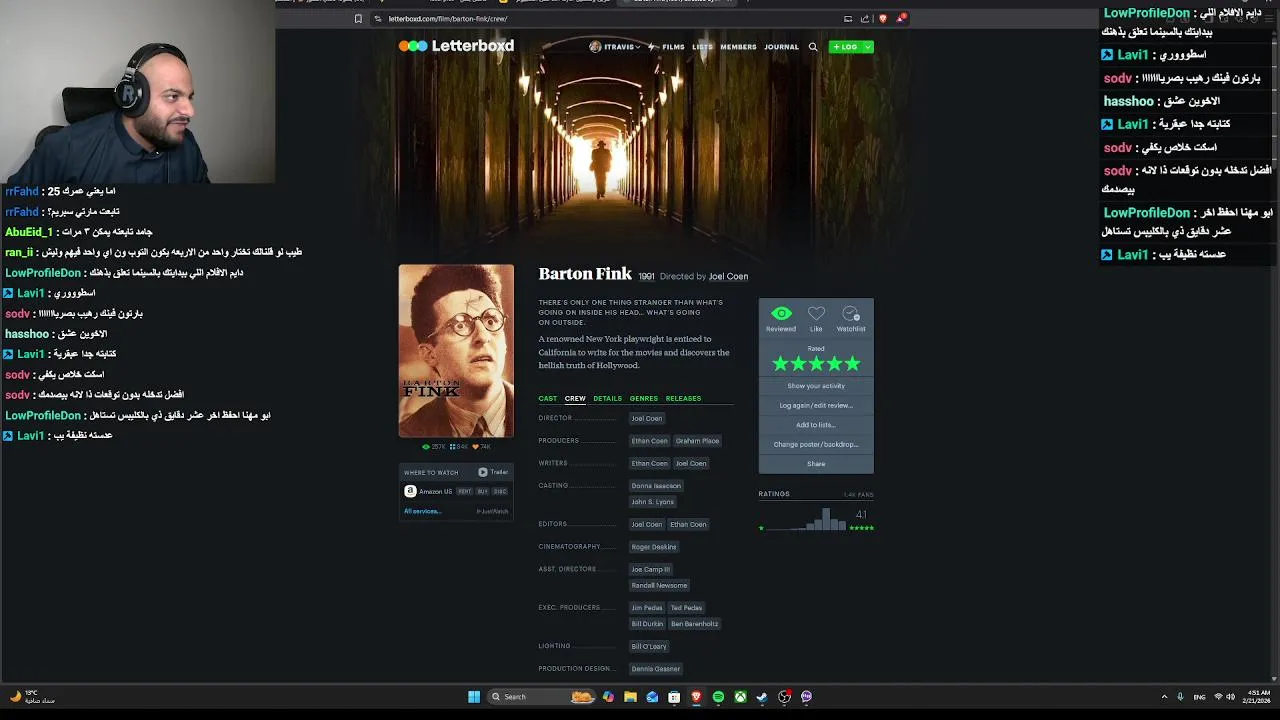Click Show your activity
1280x720 pixels.
pos(816,386)
